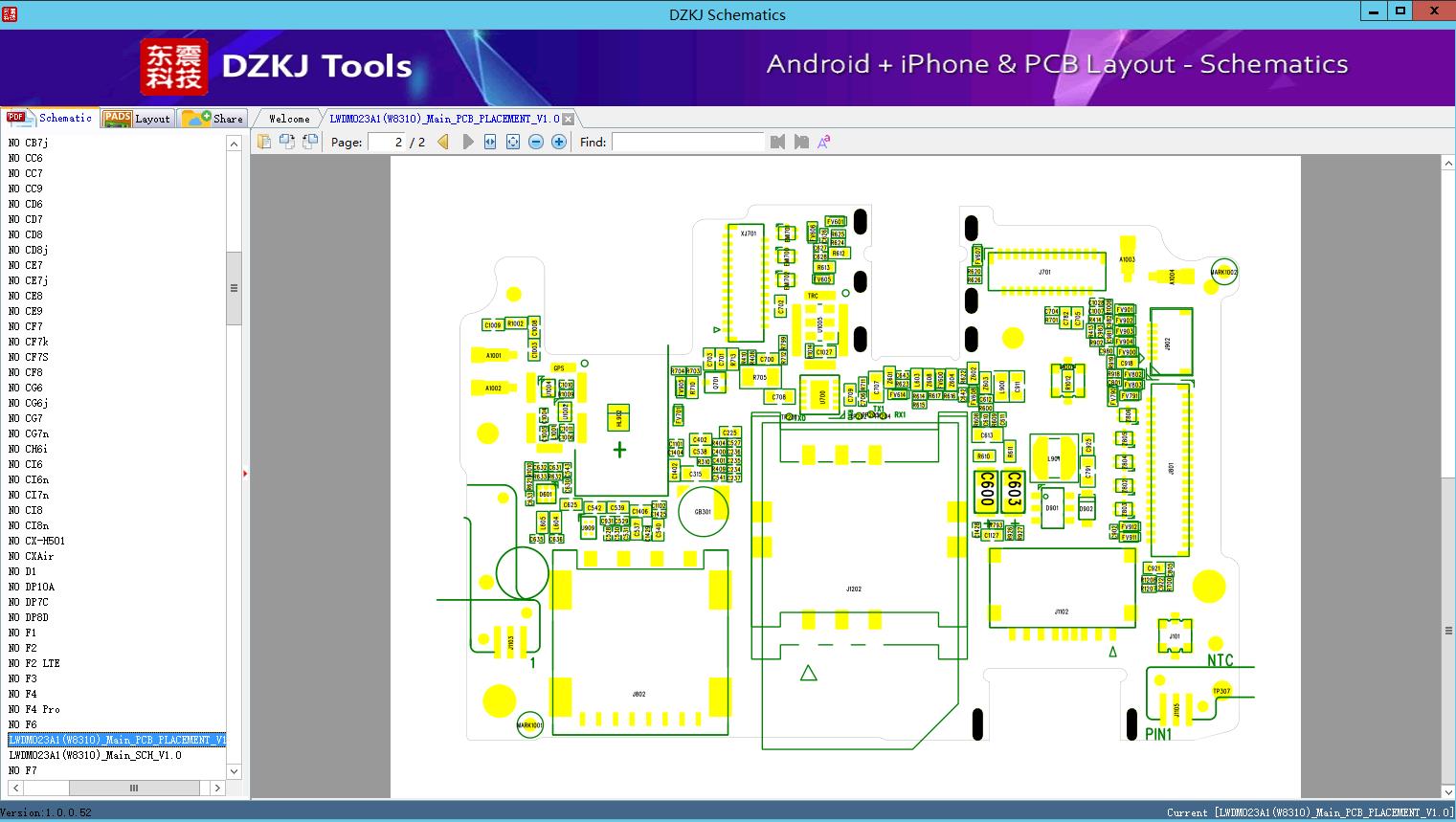The width and height of the screenshot is (1456, 822).
Task: Select the NO F7 list entry
Action: click(23, 770)
